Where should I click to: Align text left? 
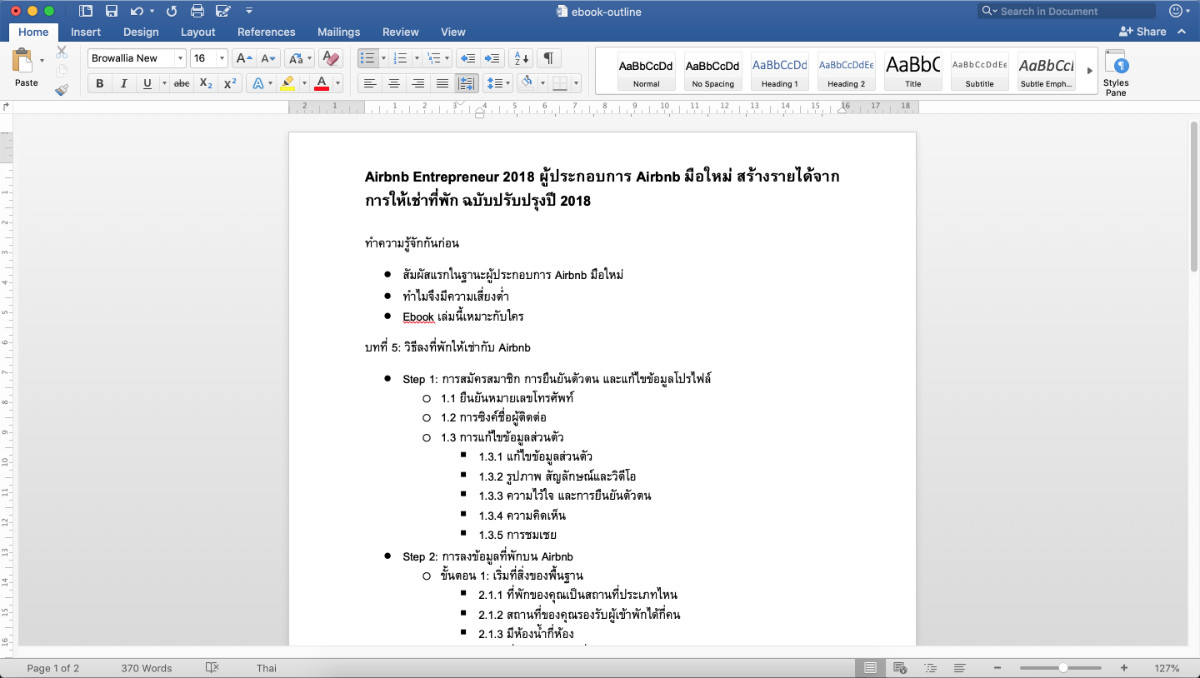pos(370,83)
